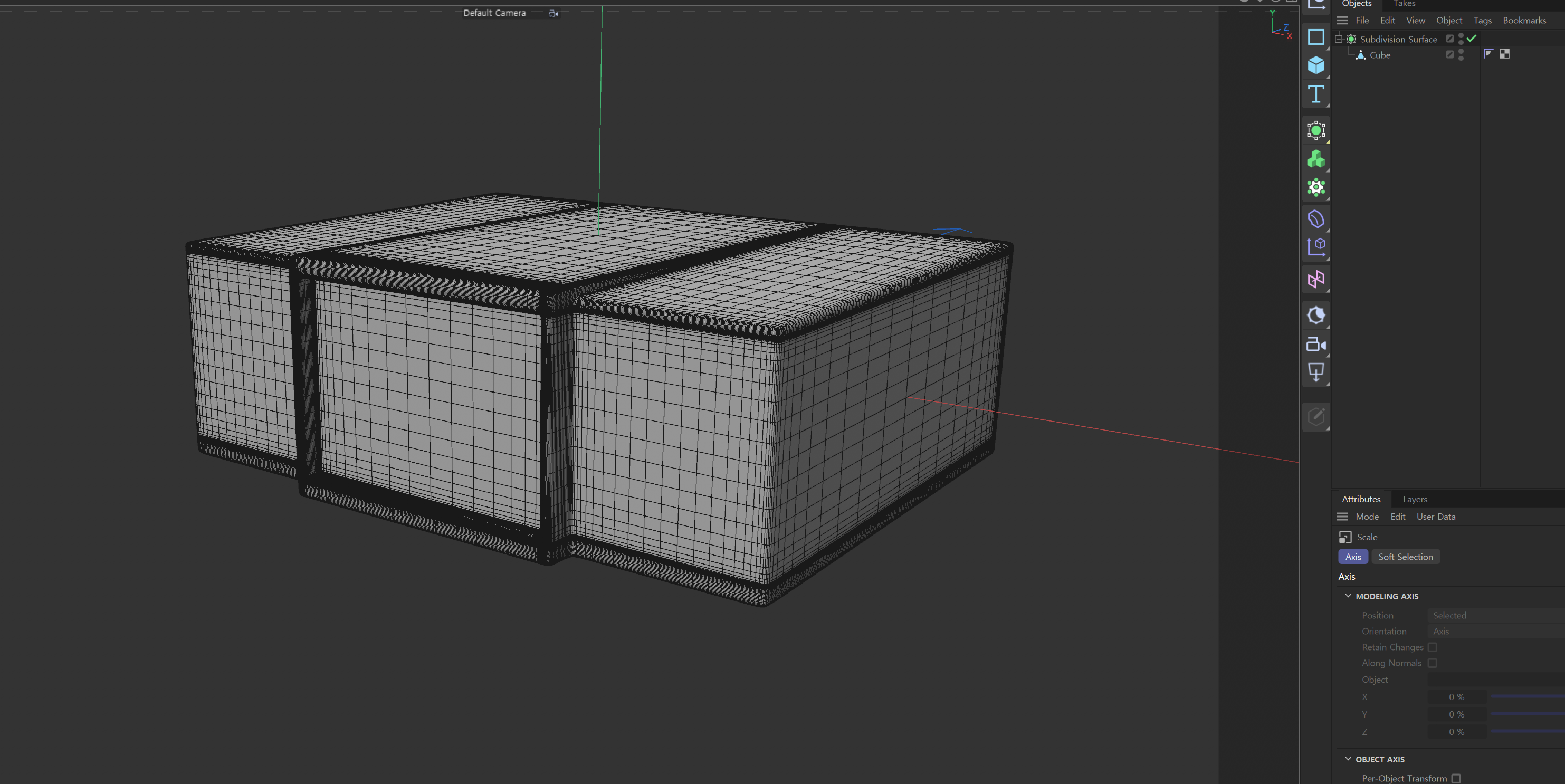1565x784 pixels.
Task: Open the Layers tab
Action: point(1414,499)
